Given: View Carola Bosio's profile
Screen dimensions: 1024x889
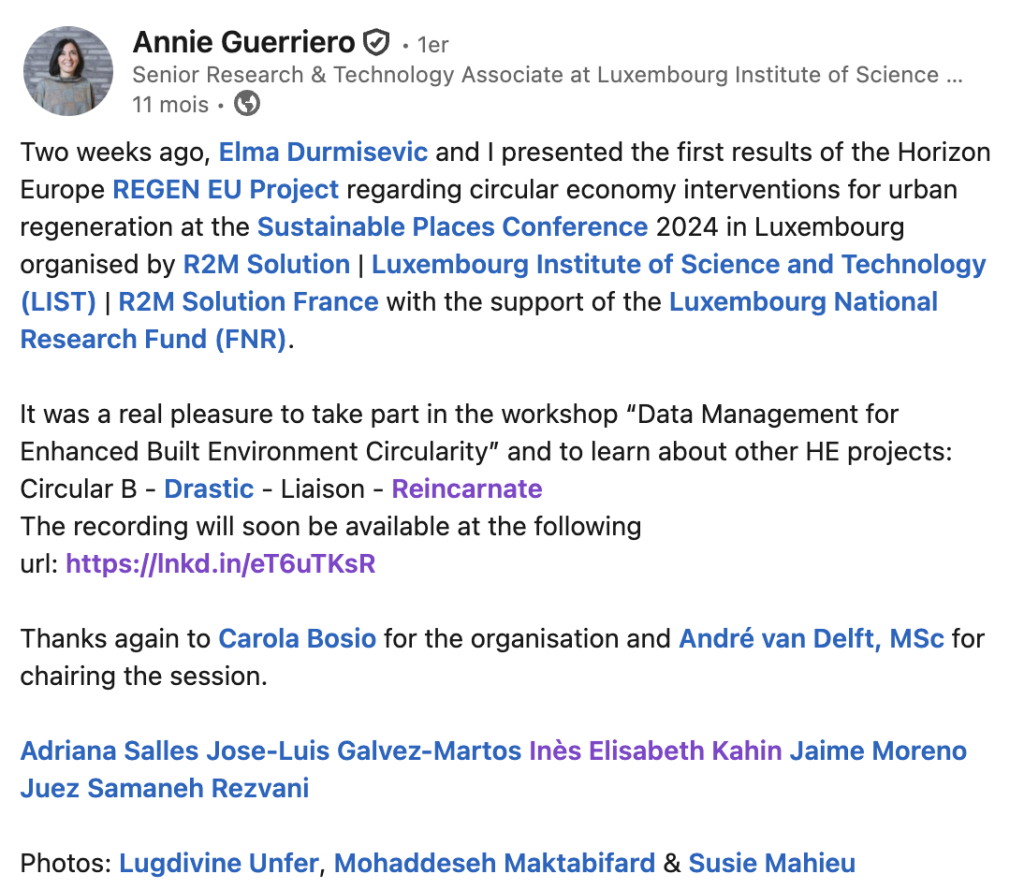Looking at the screenshot, I should tap(297, 639).
